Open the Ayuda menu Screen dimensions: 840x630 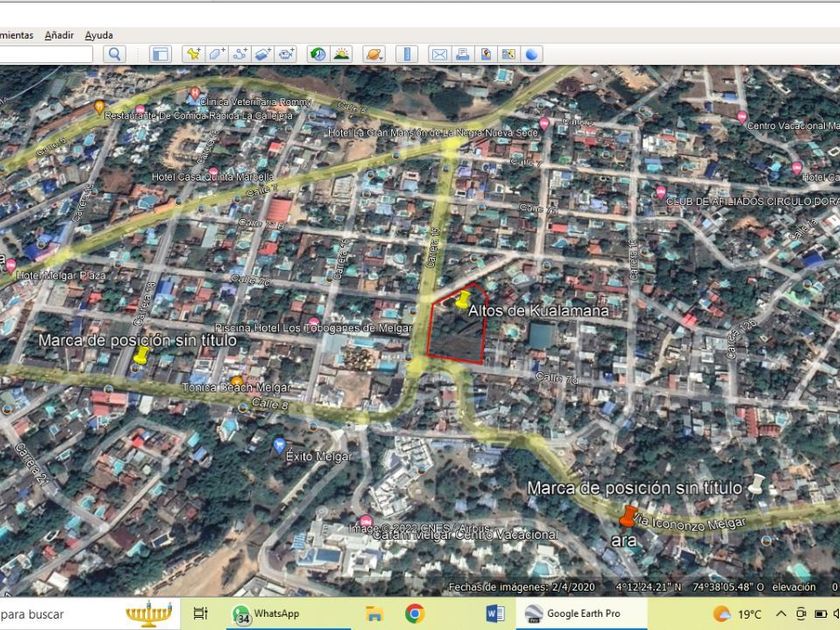[x=98, y=35]
